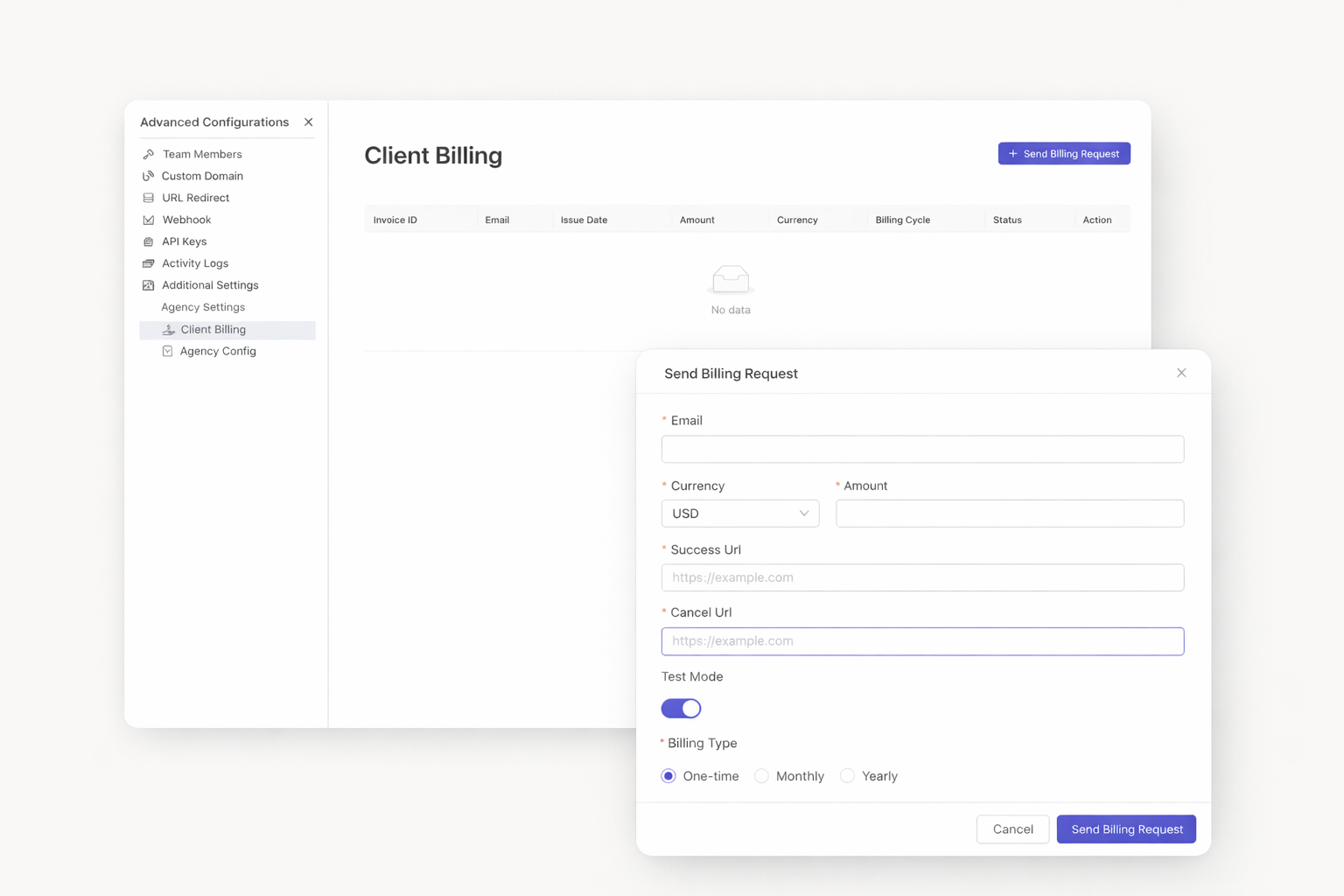Select the Monthly billing type
This screenshot has width=1344, height=896.
point(761,776)
